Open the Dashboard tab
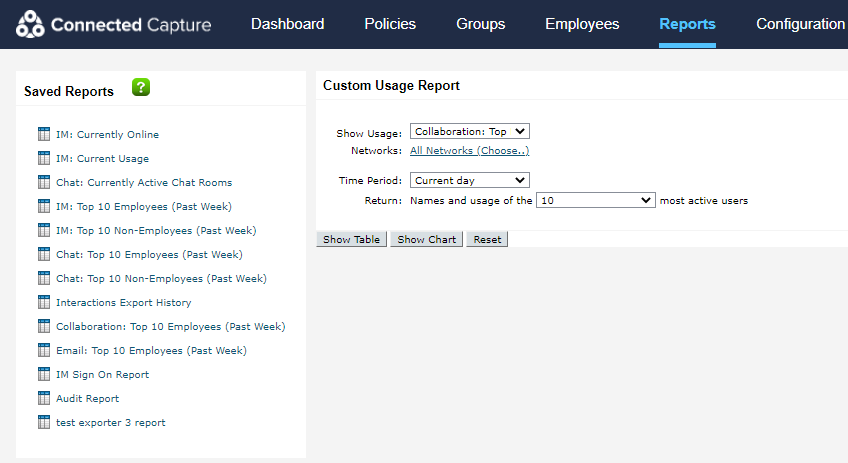 [288, 24]
